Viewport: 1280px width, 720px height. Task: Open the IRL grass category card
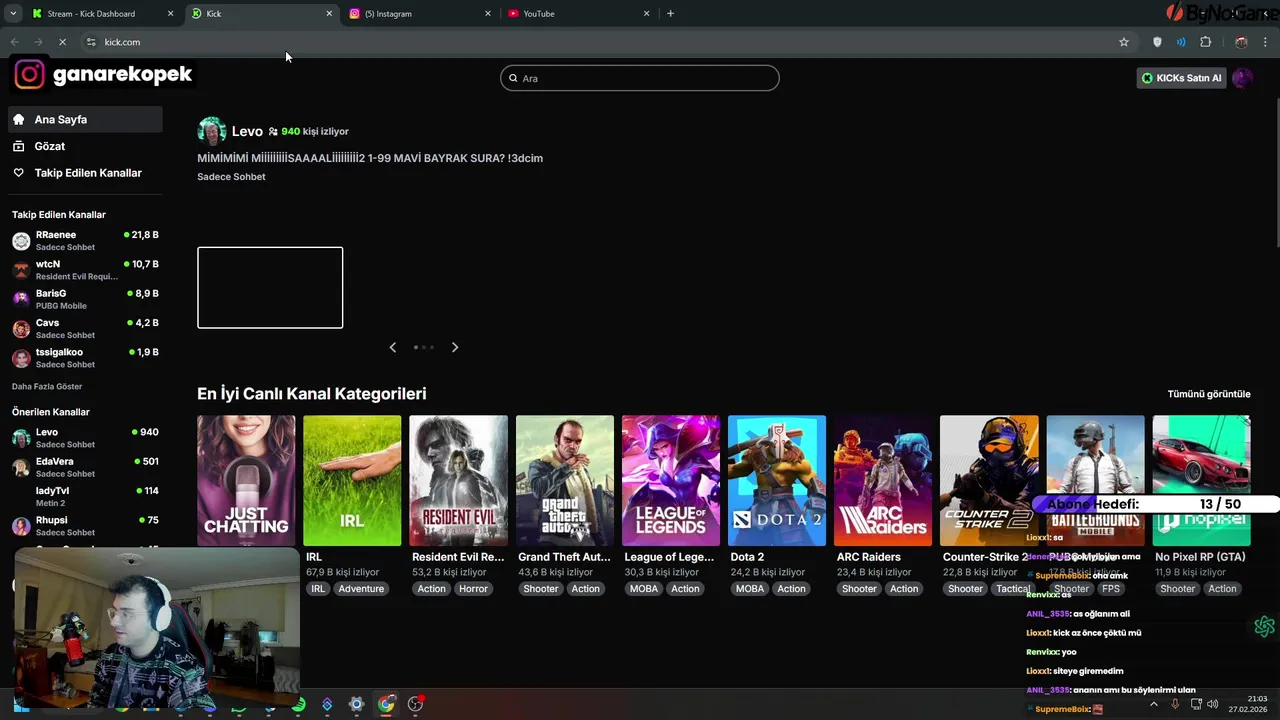[352, 480]
